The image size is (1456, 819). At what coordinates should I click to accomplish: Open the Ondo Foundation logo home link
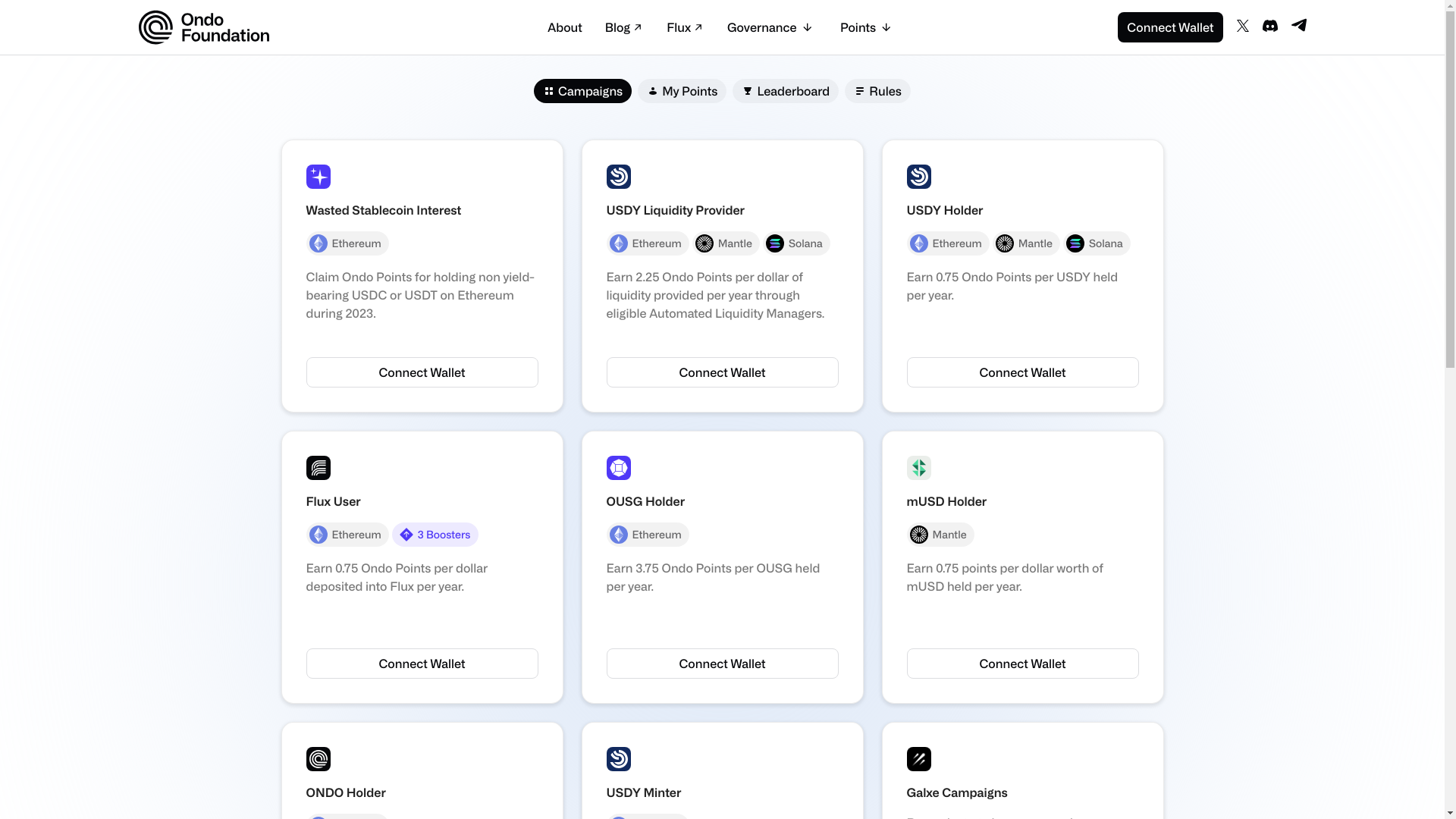pyautogui.click(x=204, y=27)
